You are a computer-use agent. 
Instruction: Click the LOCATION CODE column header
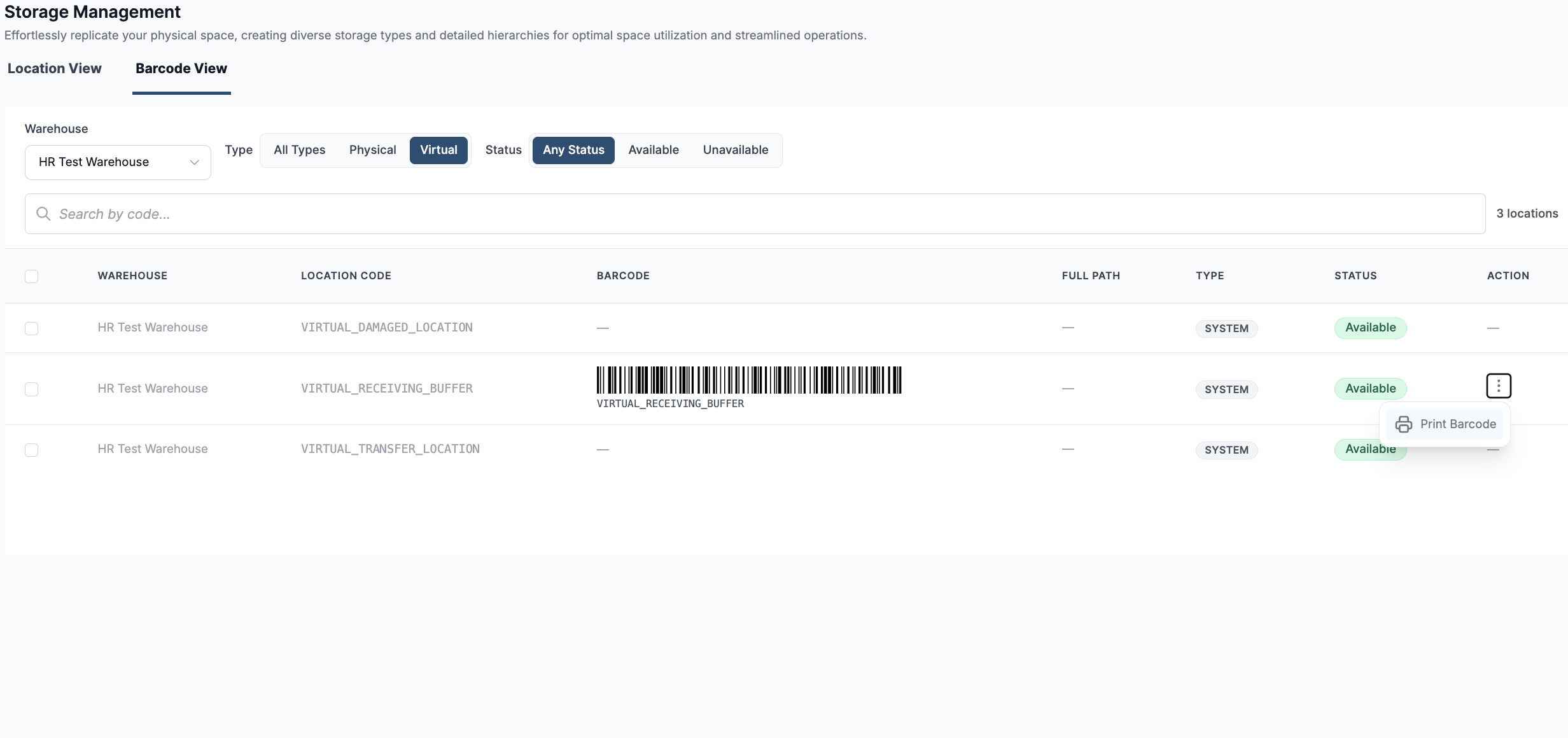pyautogui.click(x=346, y=276)
